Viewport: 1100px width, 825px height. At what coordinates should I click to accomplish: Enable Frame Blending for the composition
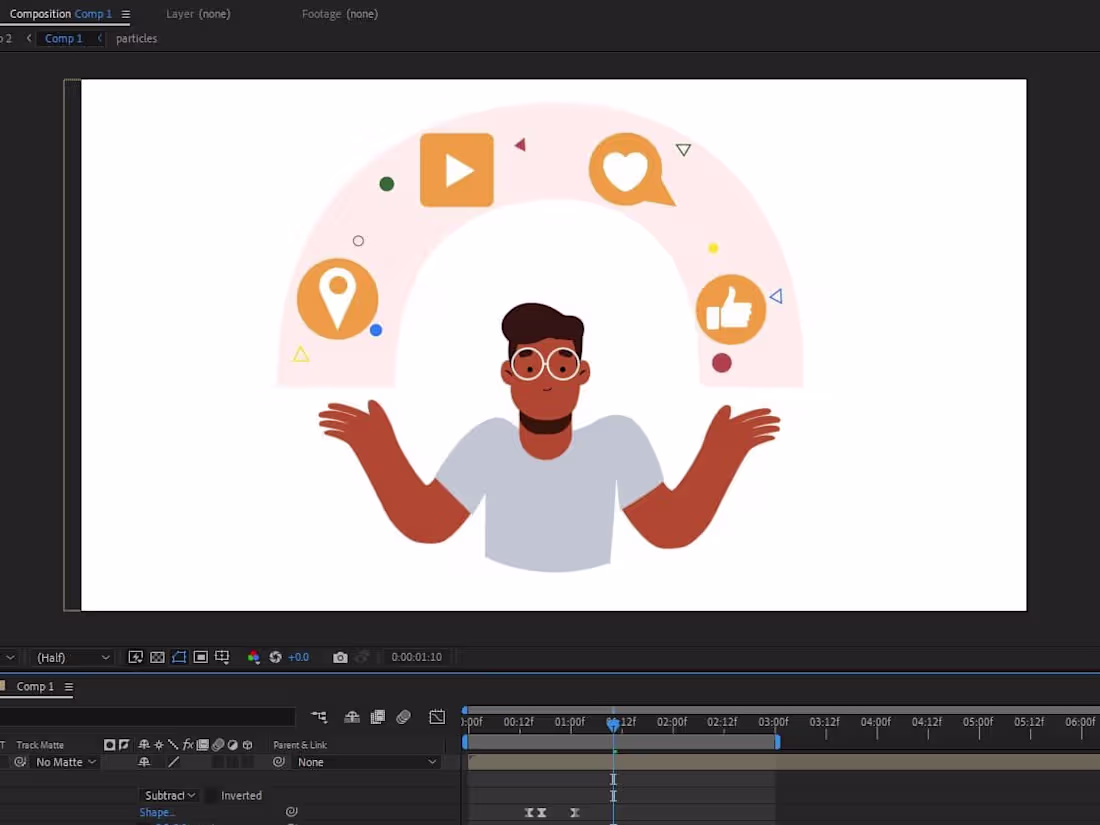(x=378, y=717)
